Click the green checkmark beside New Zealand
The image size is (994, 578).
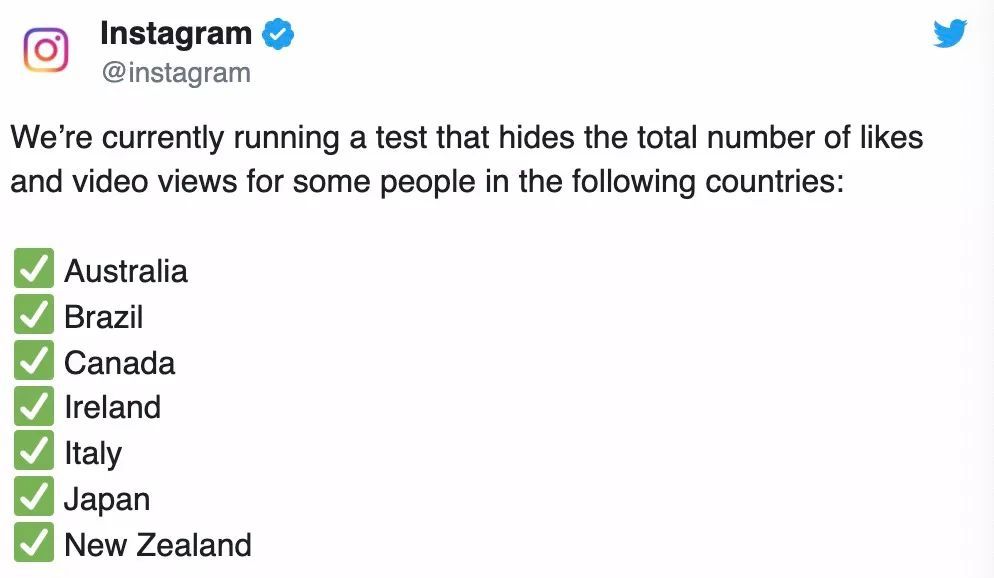pyautogui.click(x=33, y=543)
